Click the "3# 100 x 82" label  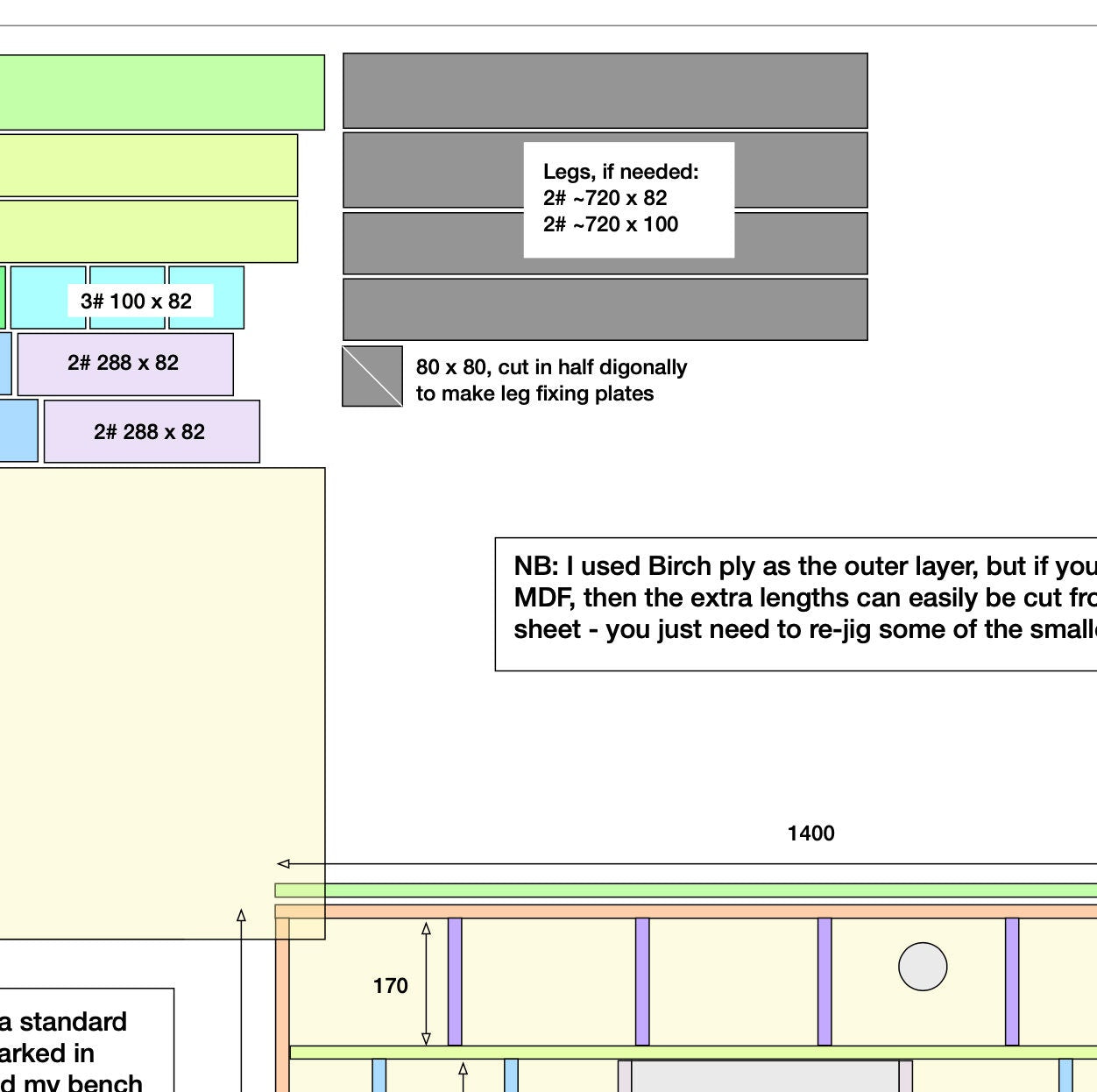(137, 301)
